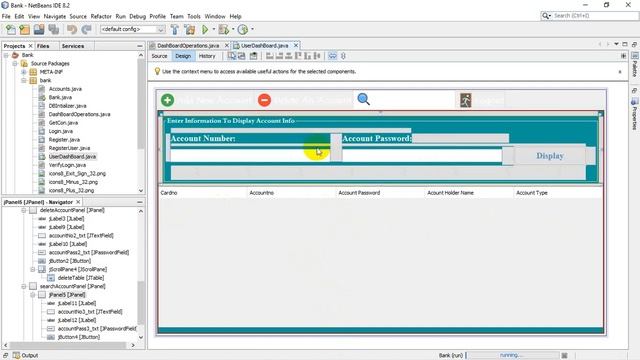The image size is (640, 360).
Task: Select DashBoardOperations.java in Projects tree
Action: [x=79, y=114]
